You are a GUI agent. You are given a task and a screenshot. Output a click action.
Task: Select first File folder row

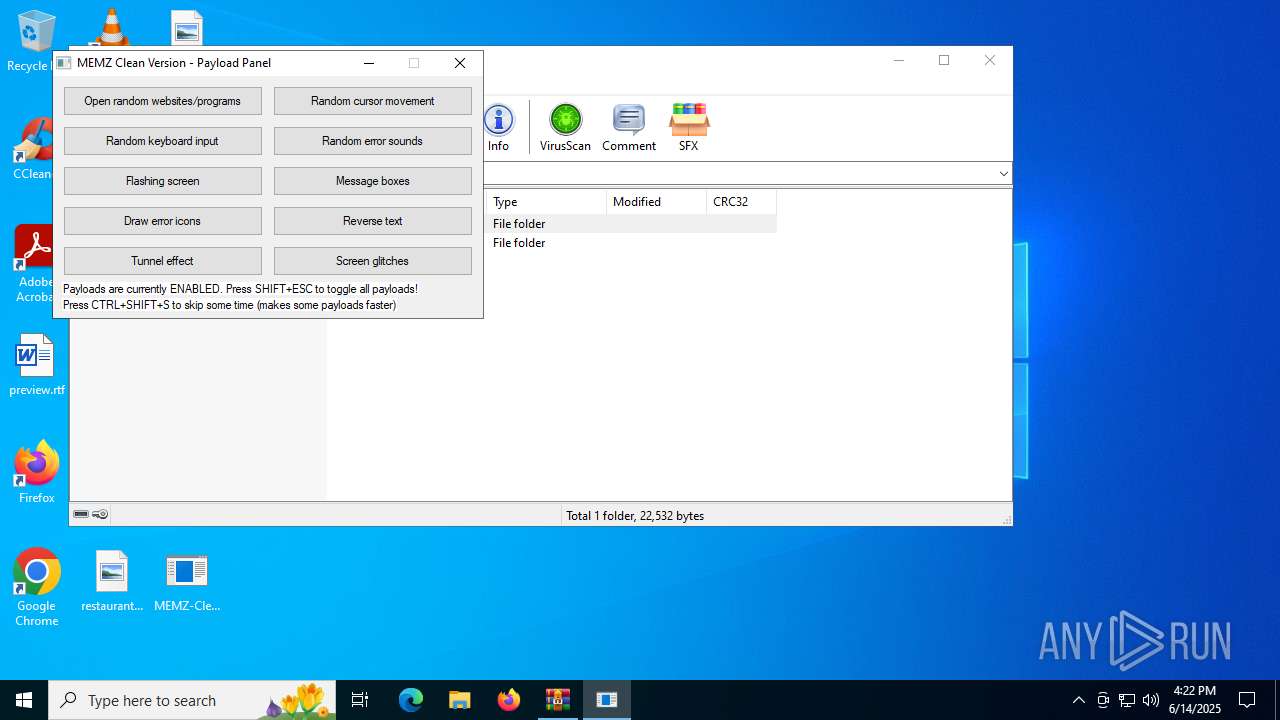pos(631,224)
